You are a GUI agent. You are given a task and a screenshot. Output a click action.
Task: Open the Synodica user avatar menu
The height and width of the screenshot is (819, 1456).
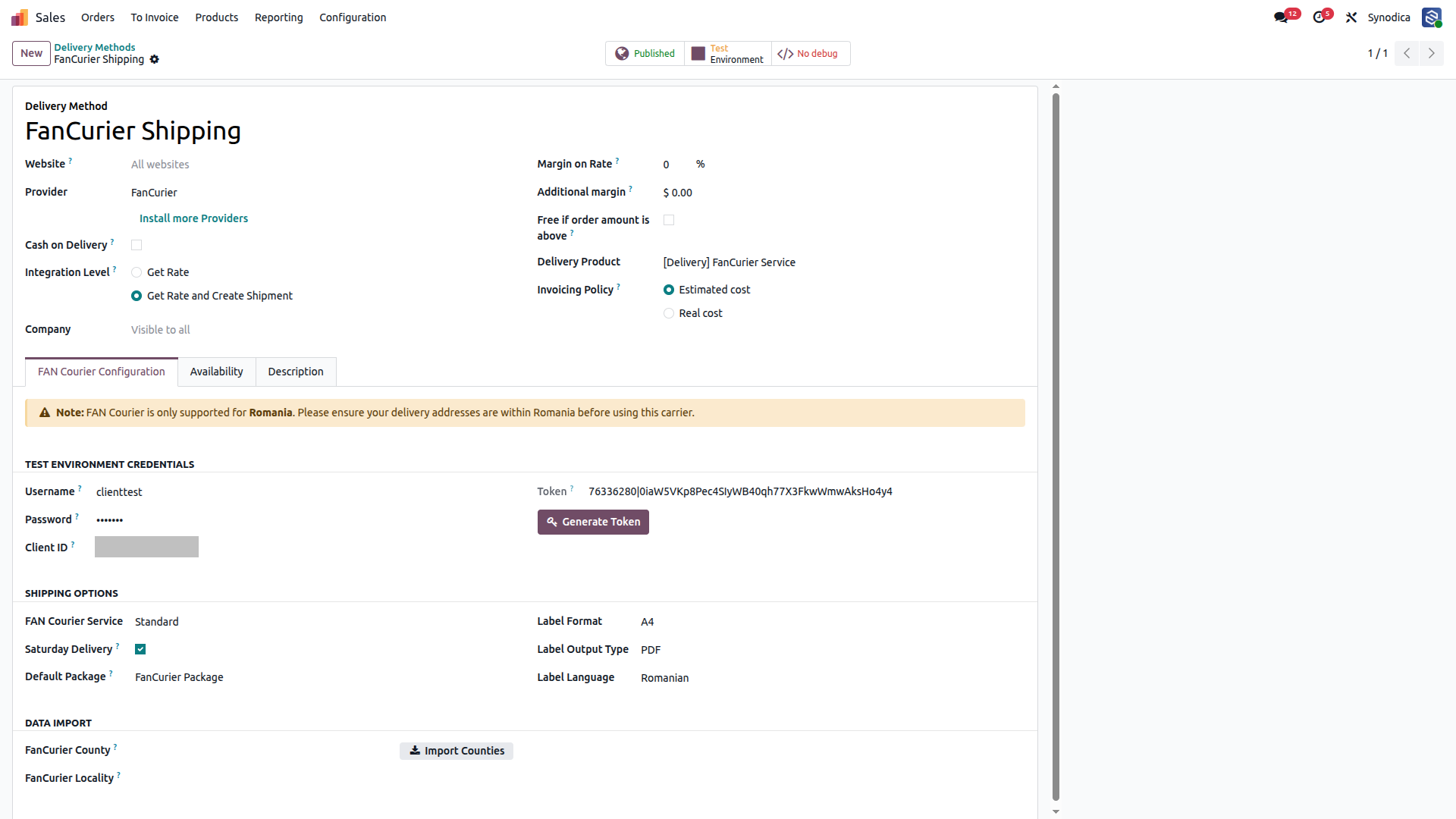1432,17
